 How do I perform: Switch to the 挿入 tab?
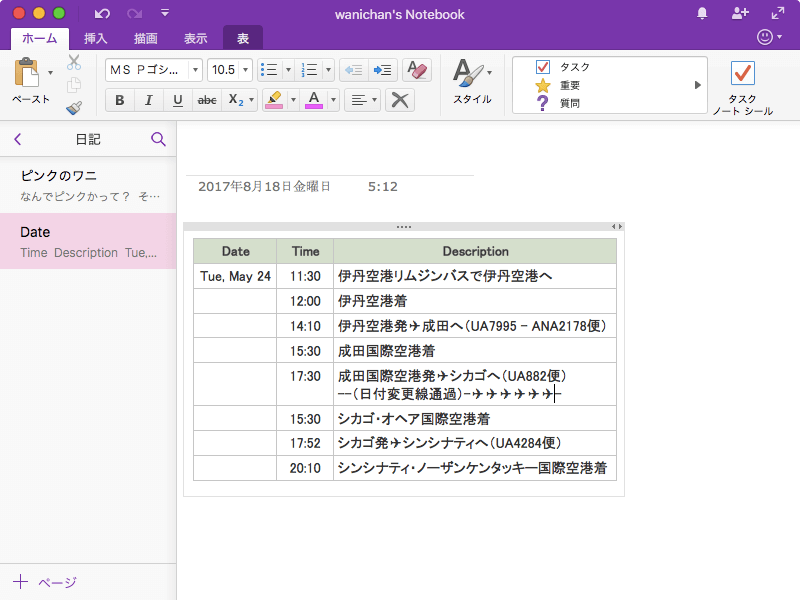point(96,39)
